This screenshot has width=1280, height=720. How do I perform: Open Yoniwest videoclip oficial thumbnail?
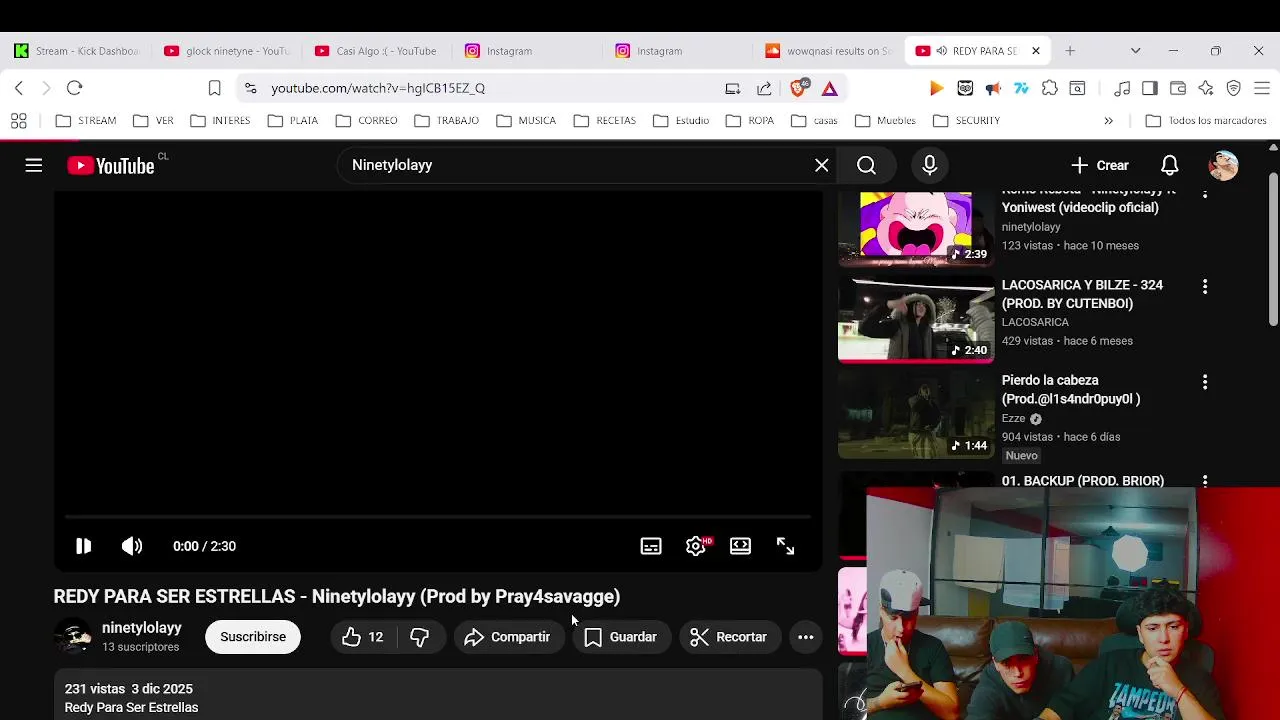tap(916, 229)
